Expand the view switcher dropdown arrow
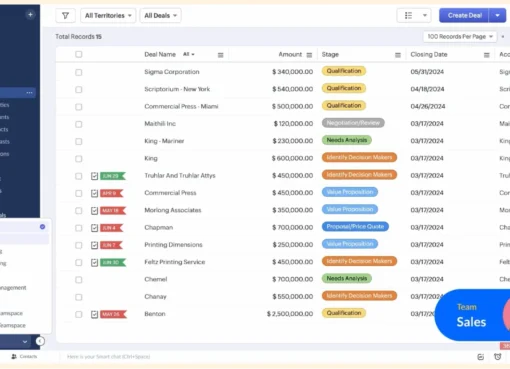 (425, 16)
